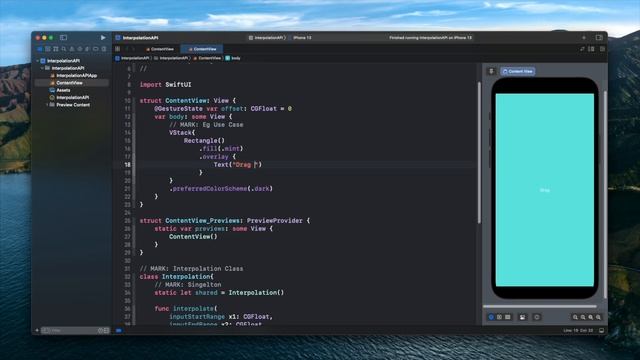Screen dimensions: 640x360
Task: Expand the Preview Content folder
Action: coord(47,105)
